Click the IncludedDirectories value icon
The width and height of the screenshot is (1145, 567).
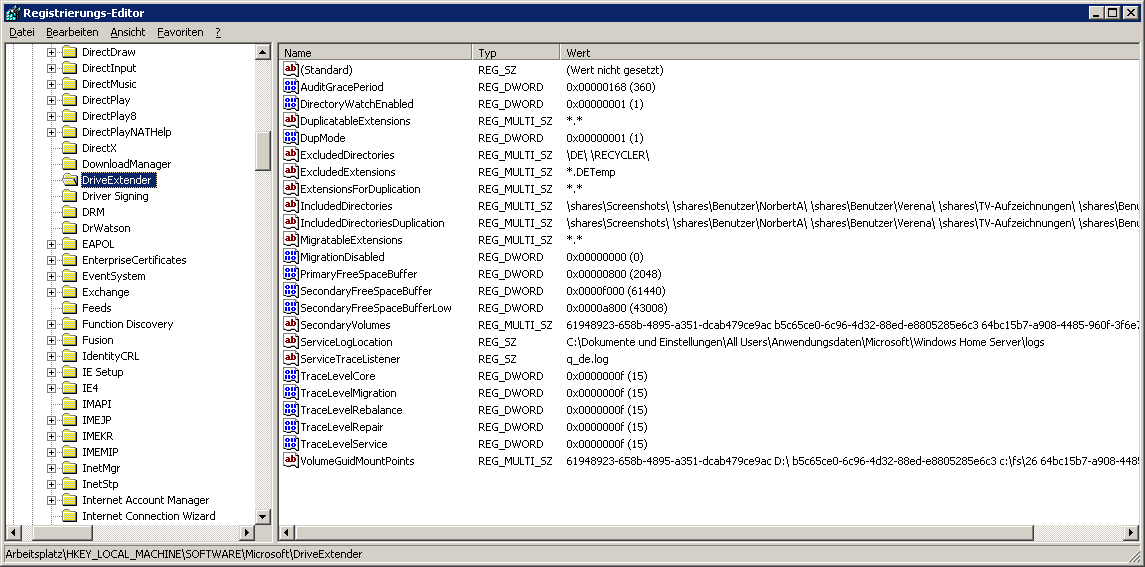[x=291, y=206]
